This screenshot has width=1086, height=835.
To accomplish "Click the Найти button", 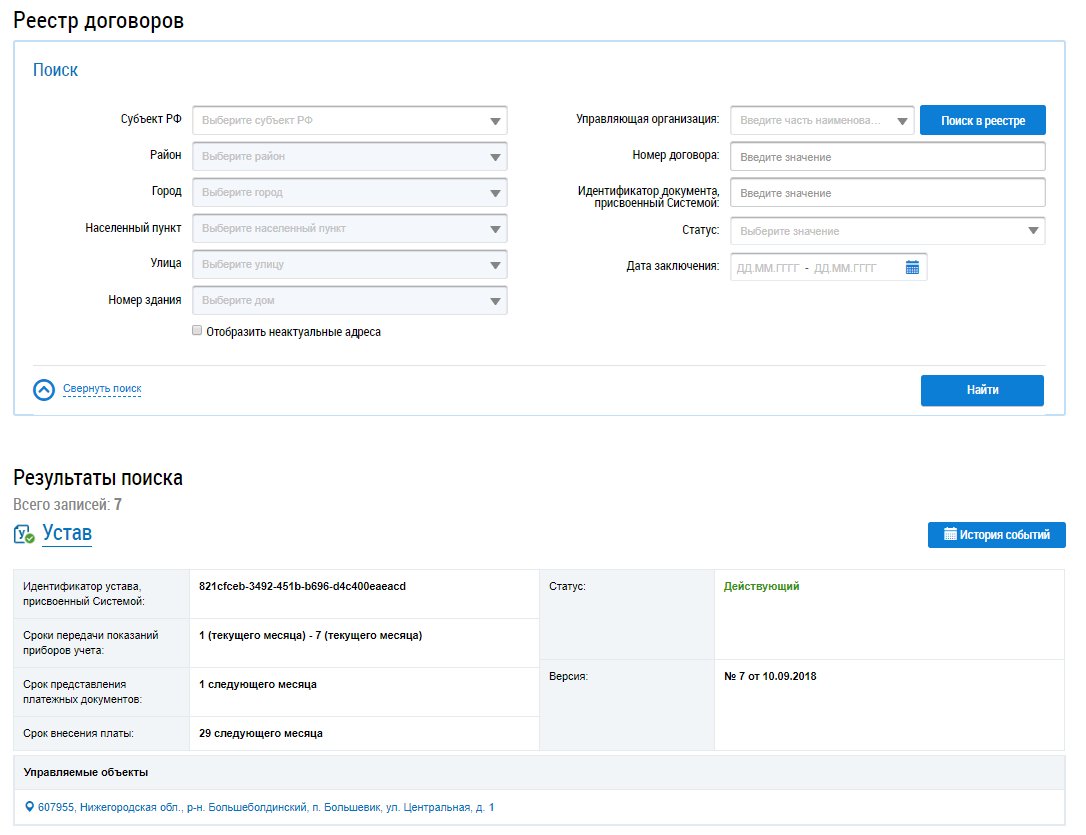I will pos(982,390).
